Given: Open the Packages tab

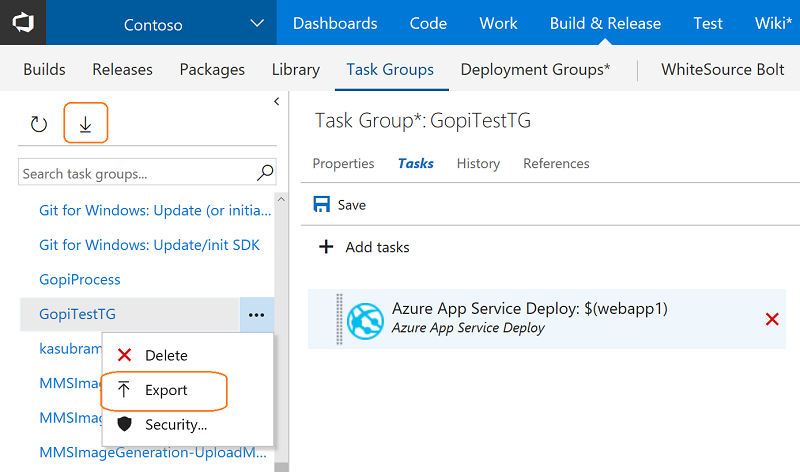Looking at the screenshot, I should coord(212,69).
